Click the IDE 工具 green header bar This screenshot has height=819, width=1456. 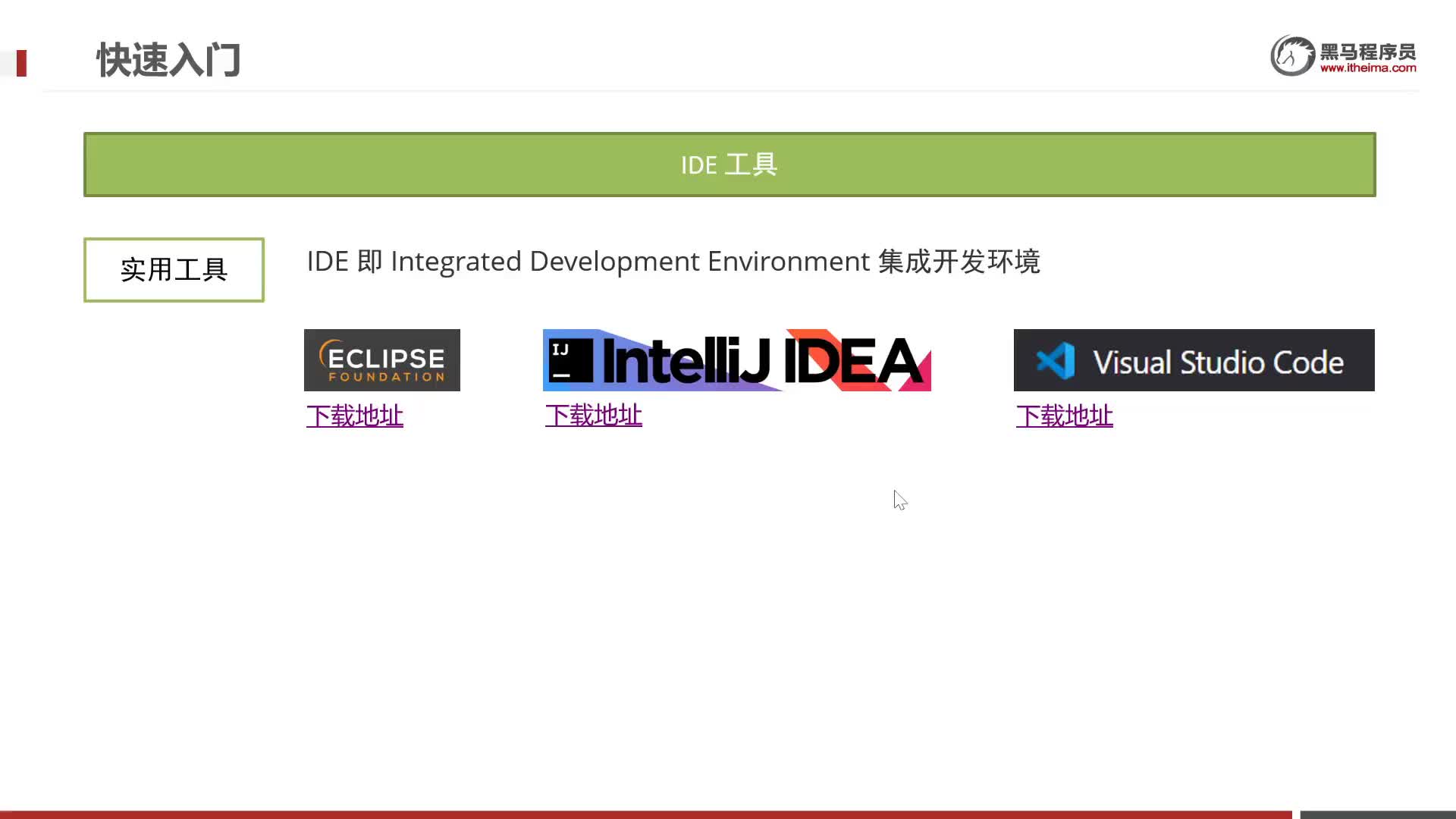point(730,165)
